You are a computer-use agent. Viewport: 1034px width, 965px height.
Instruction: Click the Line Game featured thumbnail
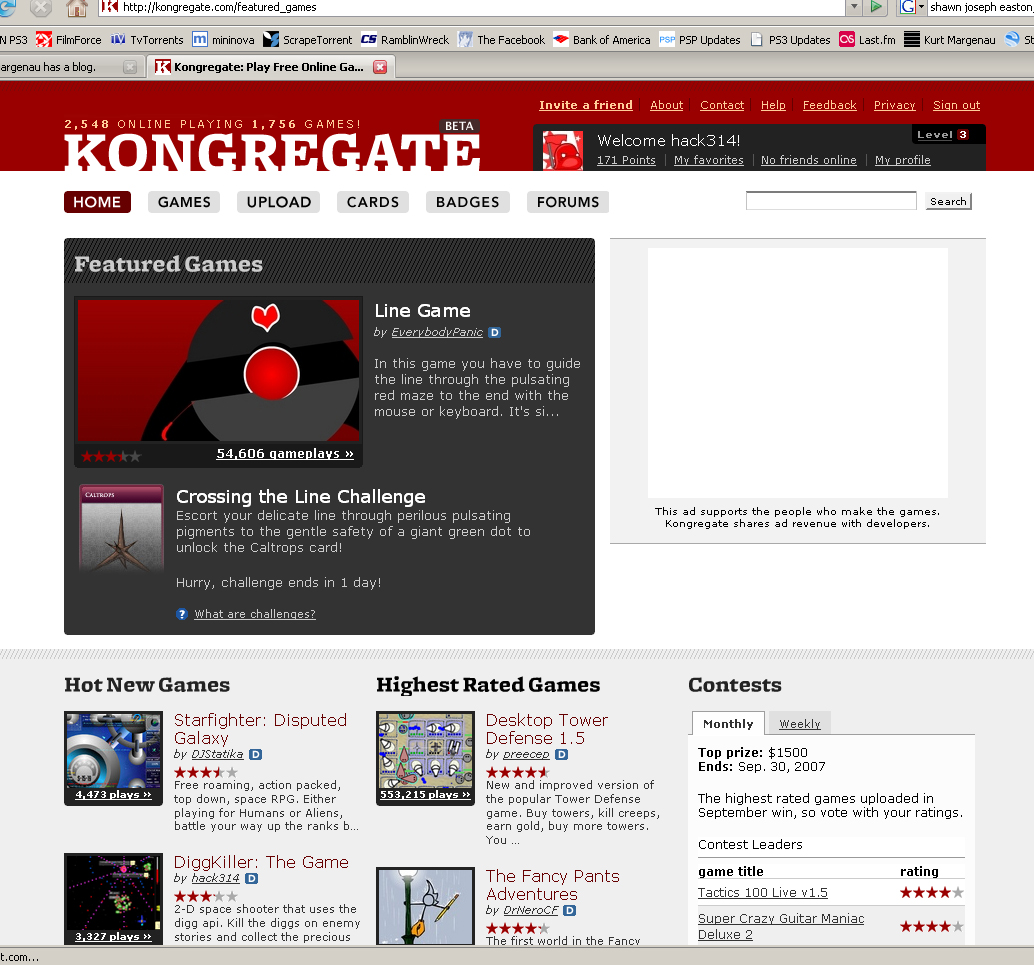218,370
